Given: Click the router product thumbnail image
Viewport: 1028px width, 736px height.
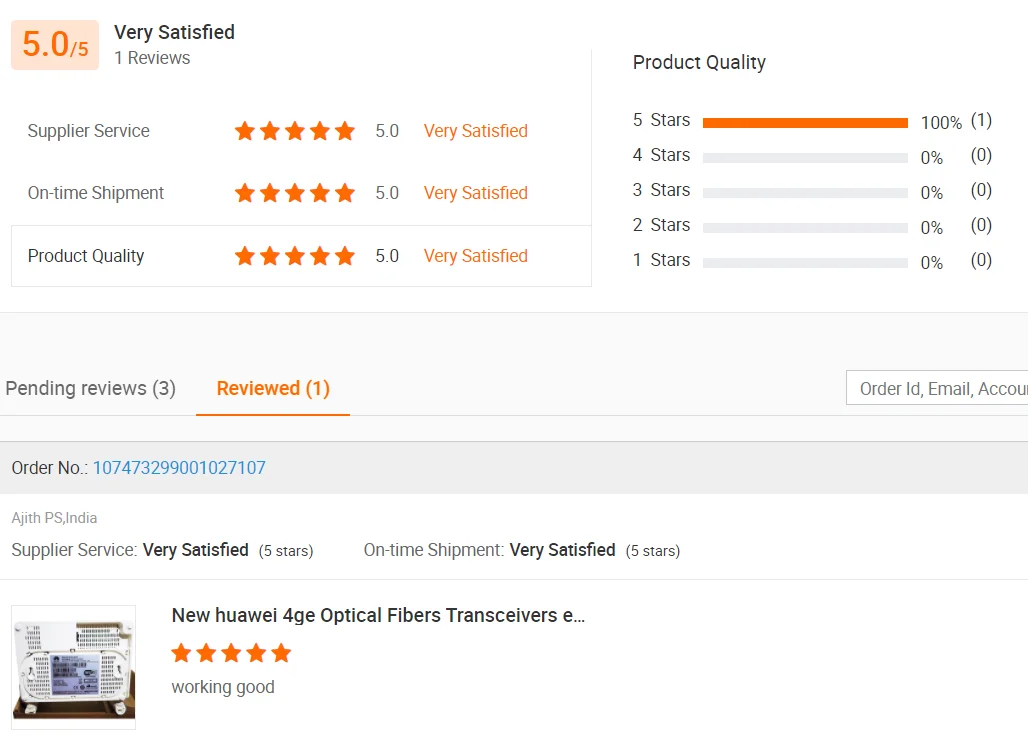Looking at the screenshot, I should click(x=74, y=666).
